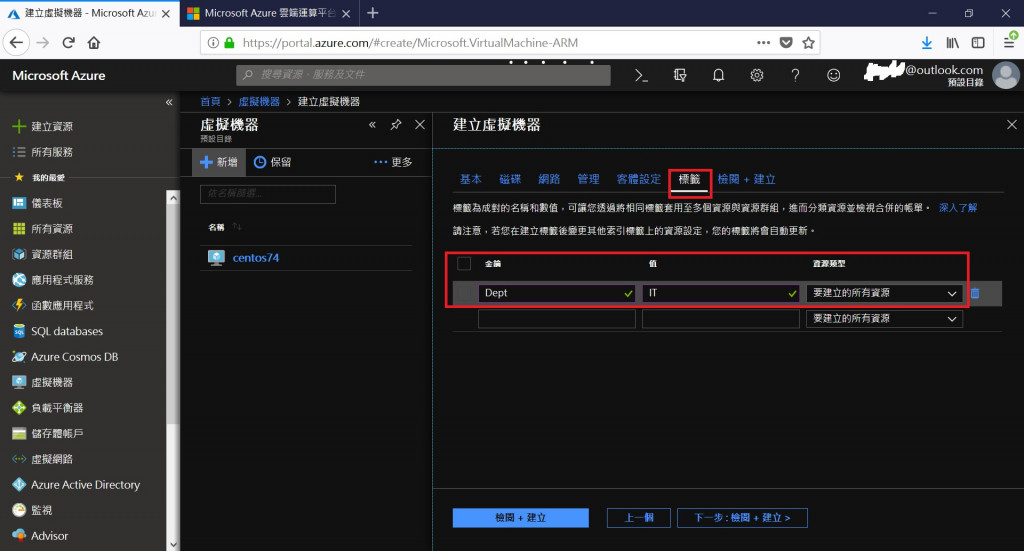Screen dimensions: 1024x551
Task: Click the name filter input box
Action: pos(268,194)
